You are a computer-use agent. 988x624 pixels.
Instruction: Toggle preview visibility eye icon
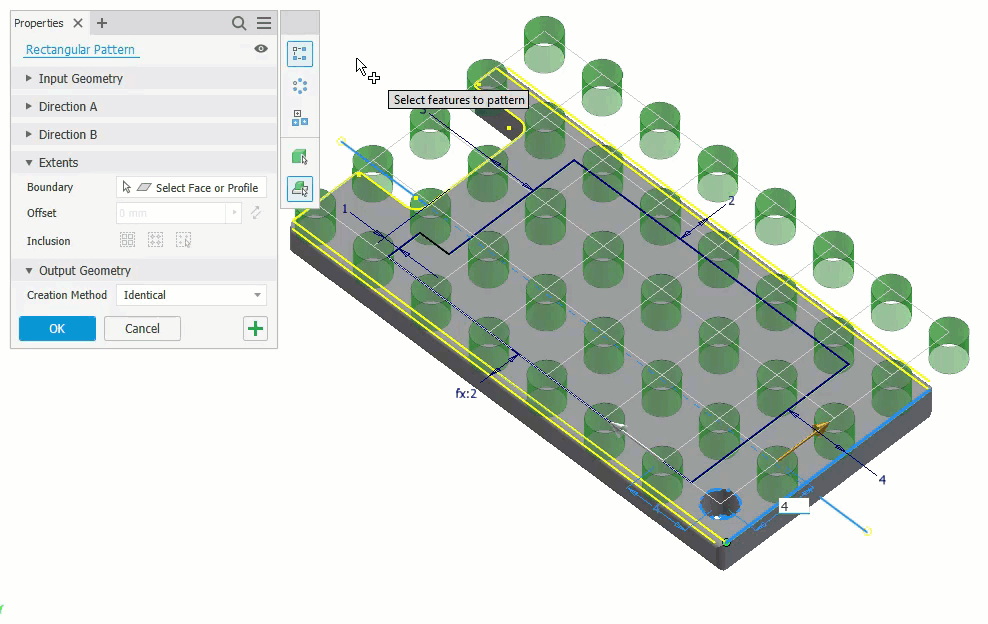(261, 49)
